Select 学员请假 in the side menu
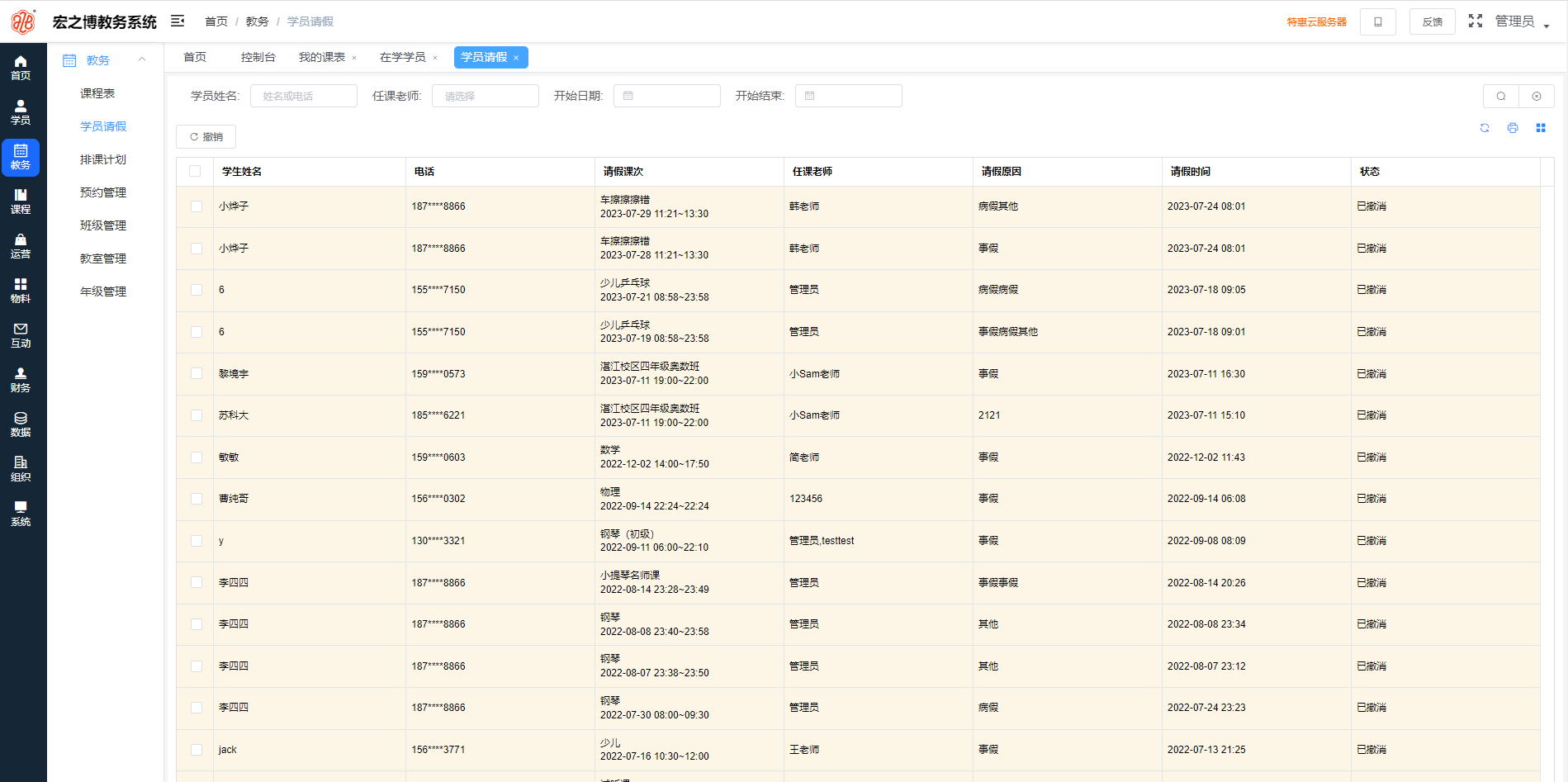This screenshot has width=1568, height=782. (x=103, y=126)
